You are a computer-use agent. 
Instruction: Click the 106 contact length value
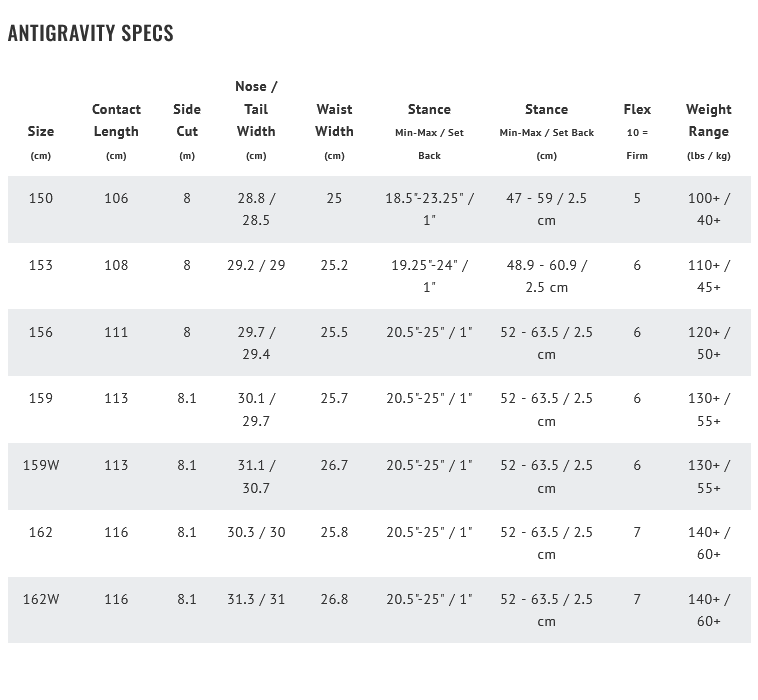(x=116, y=198)
